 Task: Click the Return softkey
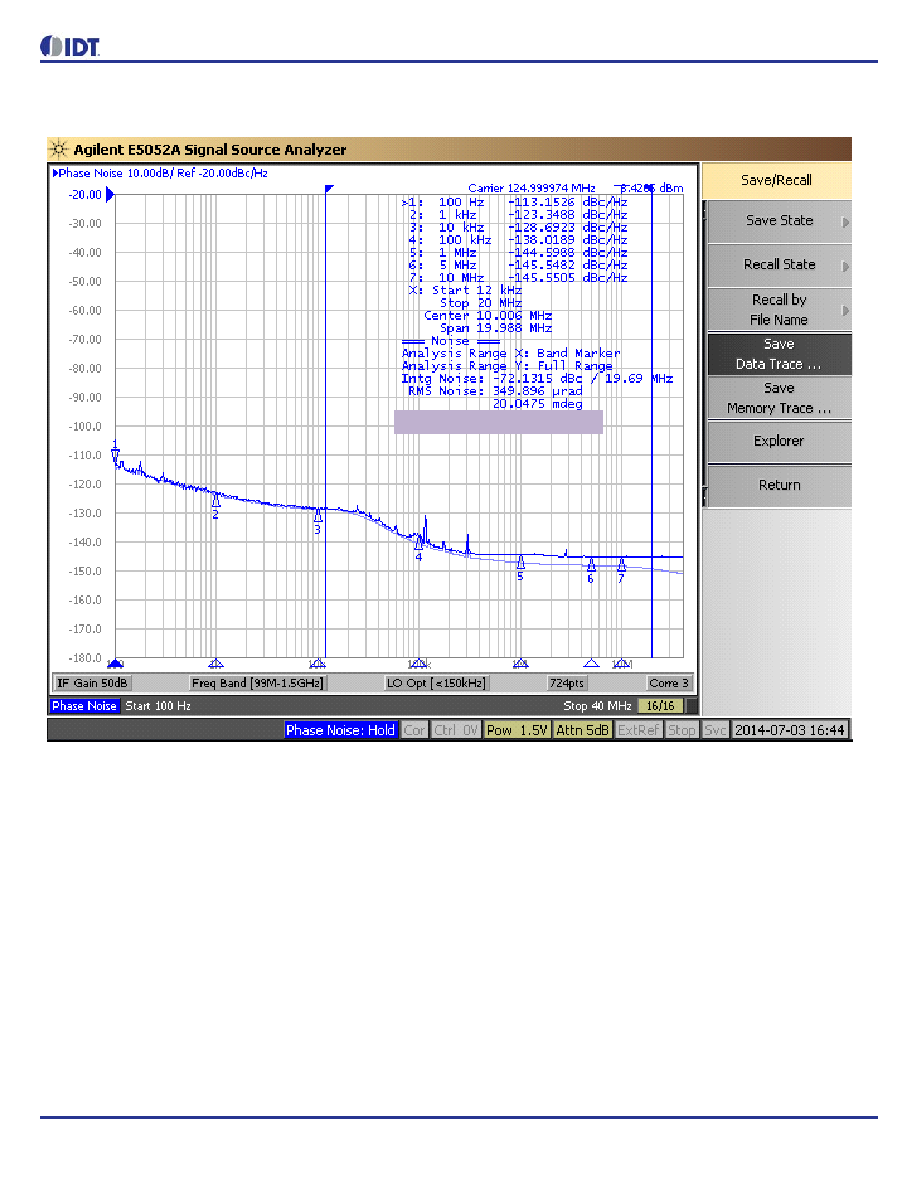click(x=779, y=486)
